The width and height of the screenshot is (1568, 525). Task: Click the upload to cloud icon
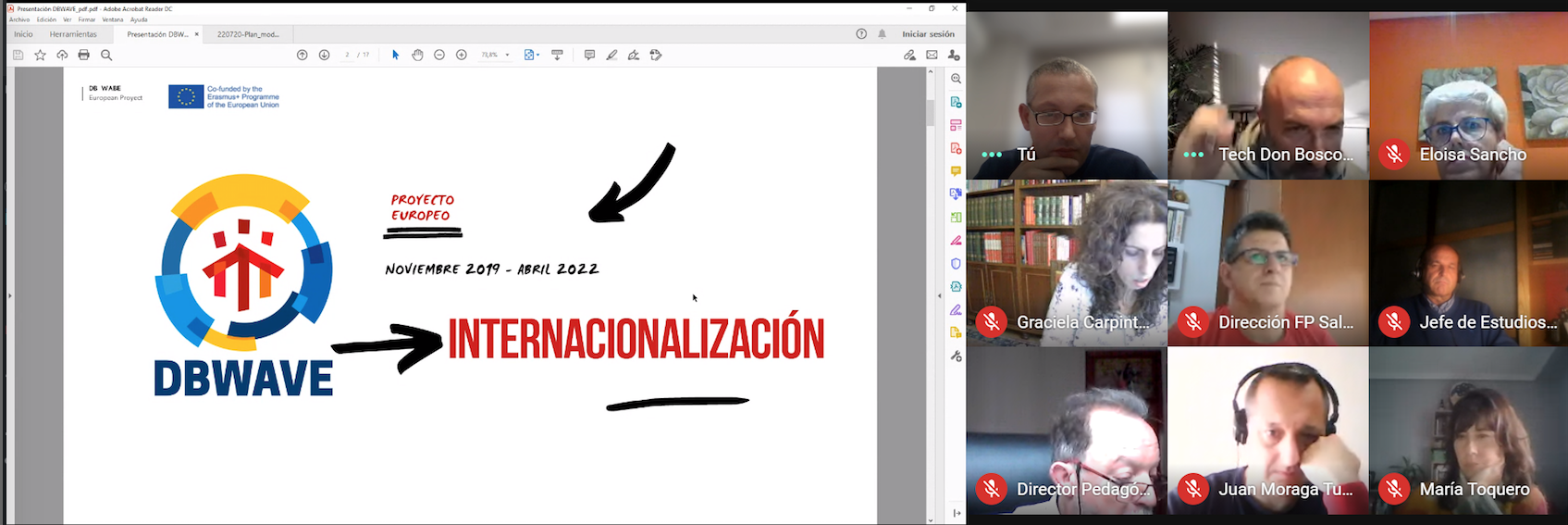62,56
